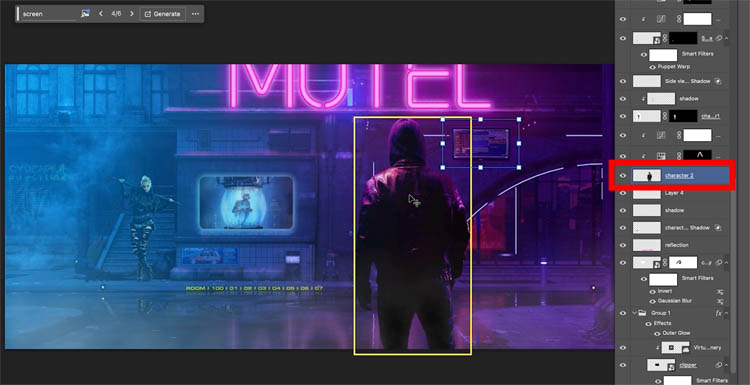Open the generative bar three-dots options
The image size is (750, 385).
195,14
